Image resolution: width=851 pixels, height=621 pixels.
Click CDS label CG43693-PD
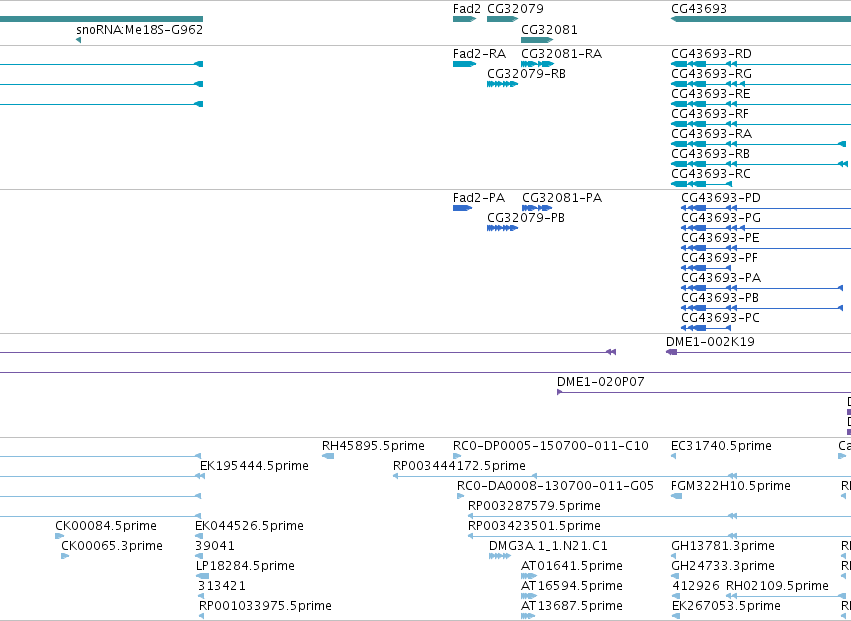tap(721, 198)
